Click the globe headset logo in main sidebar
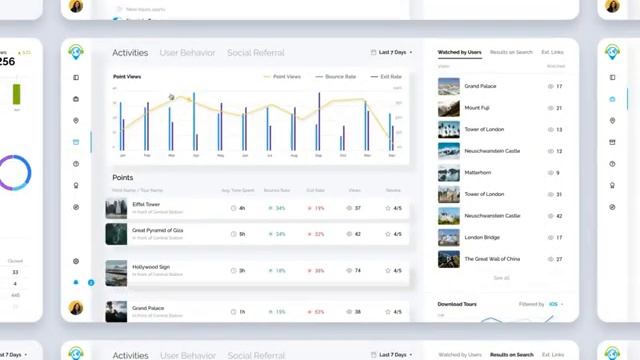The image size is (640, 360). 76,52
